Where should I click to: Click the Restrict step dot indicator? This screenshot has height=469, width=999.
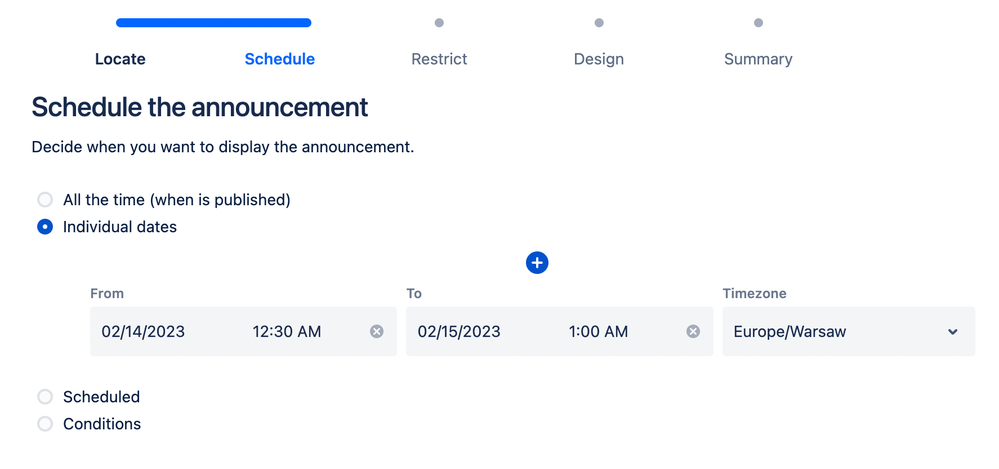coord(439,23)
